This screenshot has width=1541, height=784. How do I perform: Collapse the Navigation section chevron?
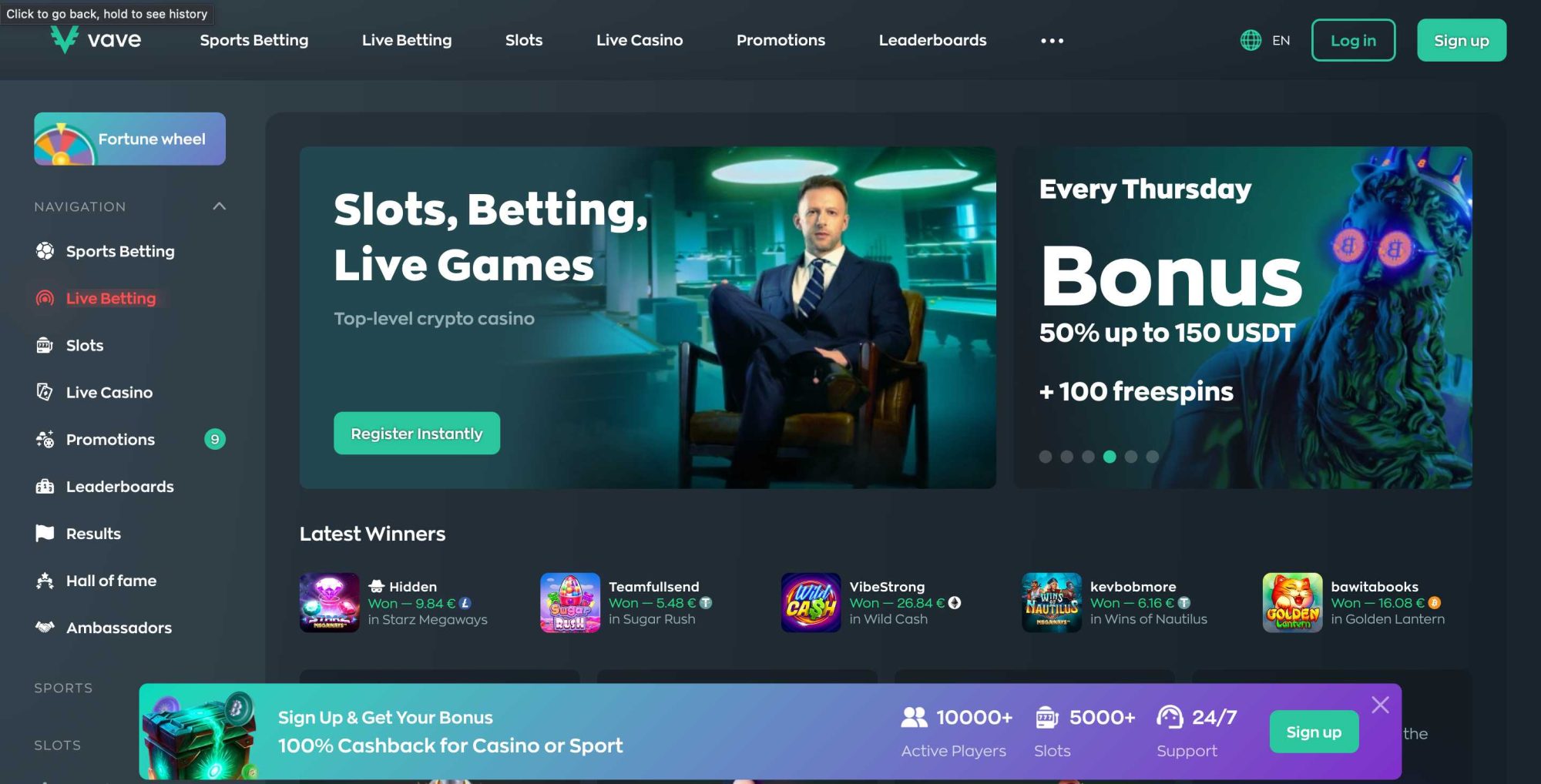tap(220, 206)
